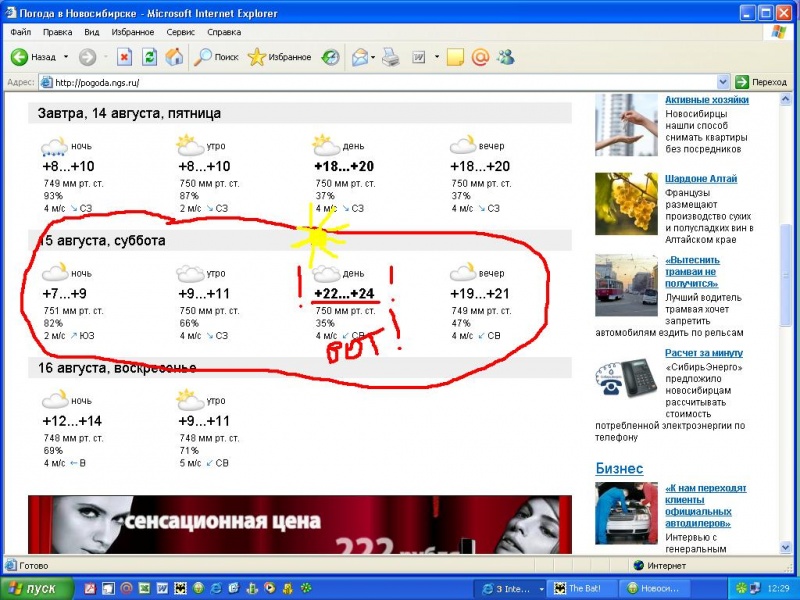Open the Mail icon dropdown arrow
800x600 pixels.
point(374,57)
